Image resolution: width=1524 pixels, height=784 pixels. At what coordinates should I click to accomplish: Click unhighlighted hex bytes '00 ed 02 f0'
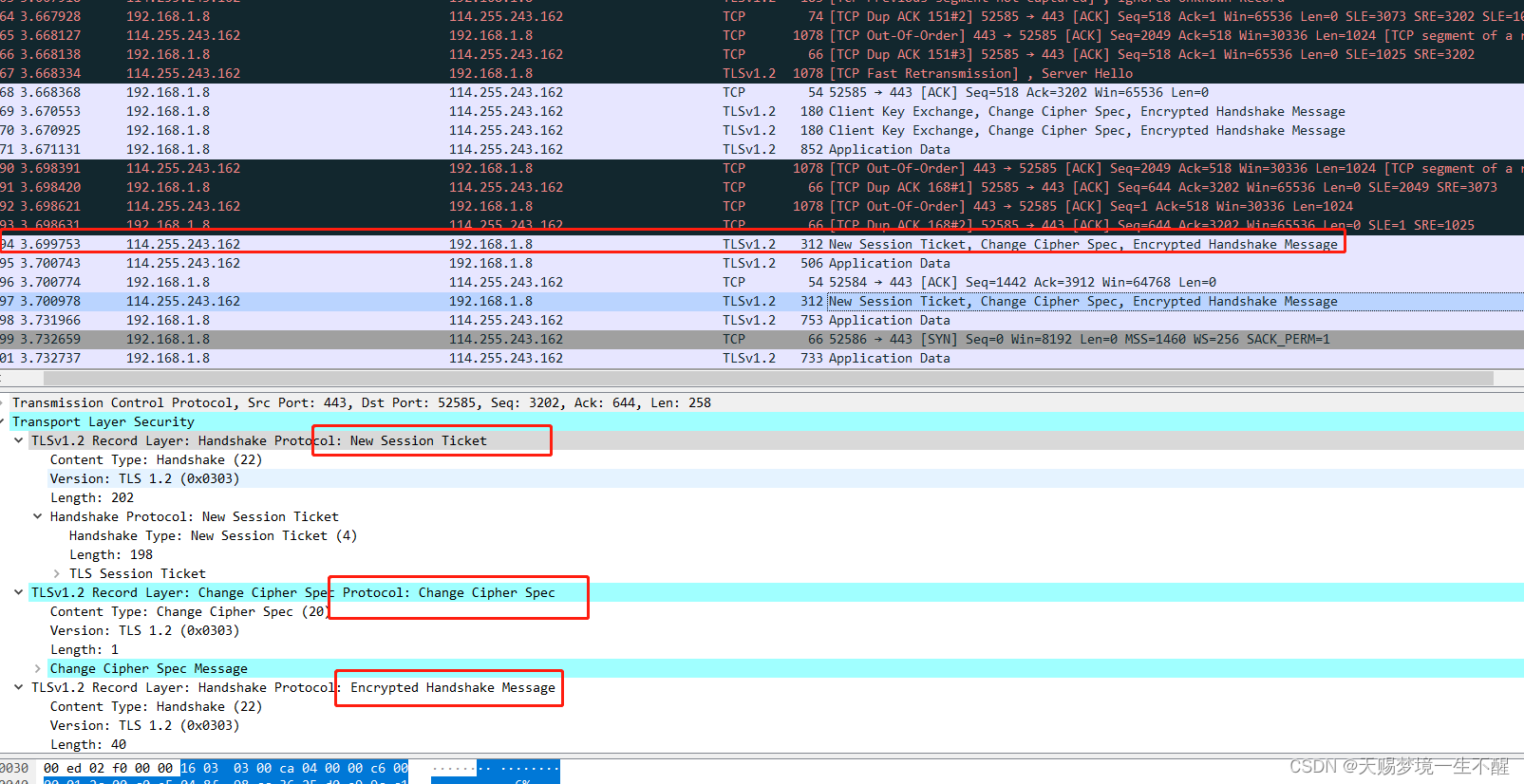coord(85,768)
